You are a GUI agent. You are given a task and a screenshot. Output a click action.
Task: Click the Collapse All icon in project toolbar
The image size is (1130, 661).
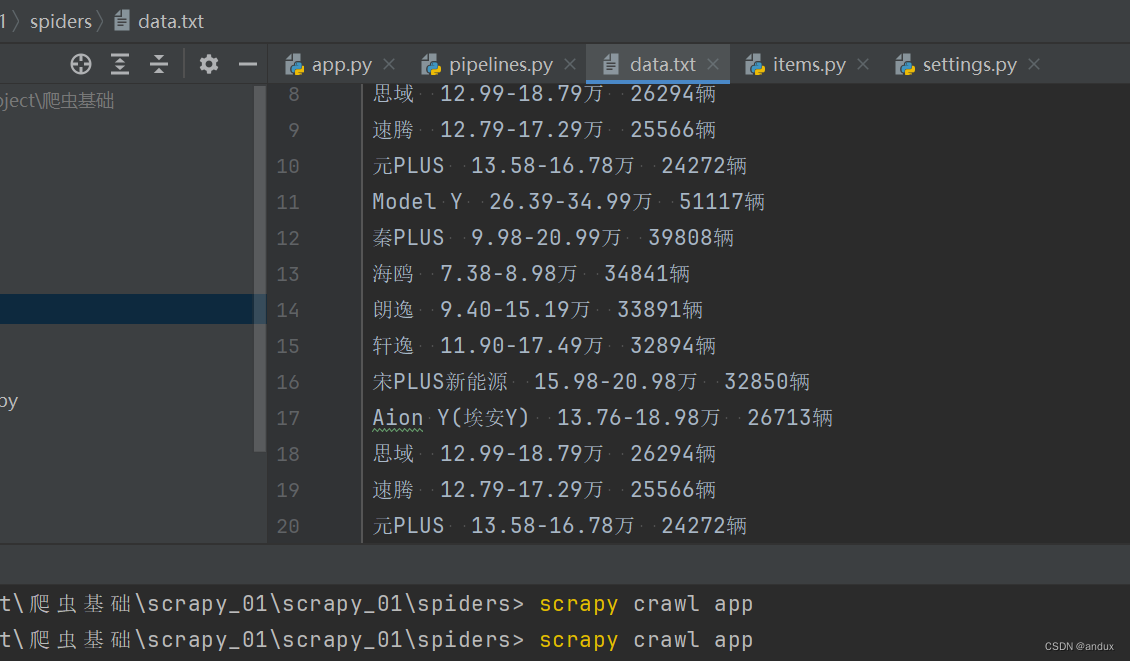[159, 64]
